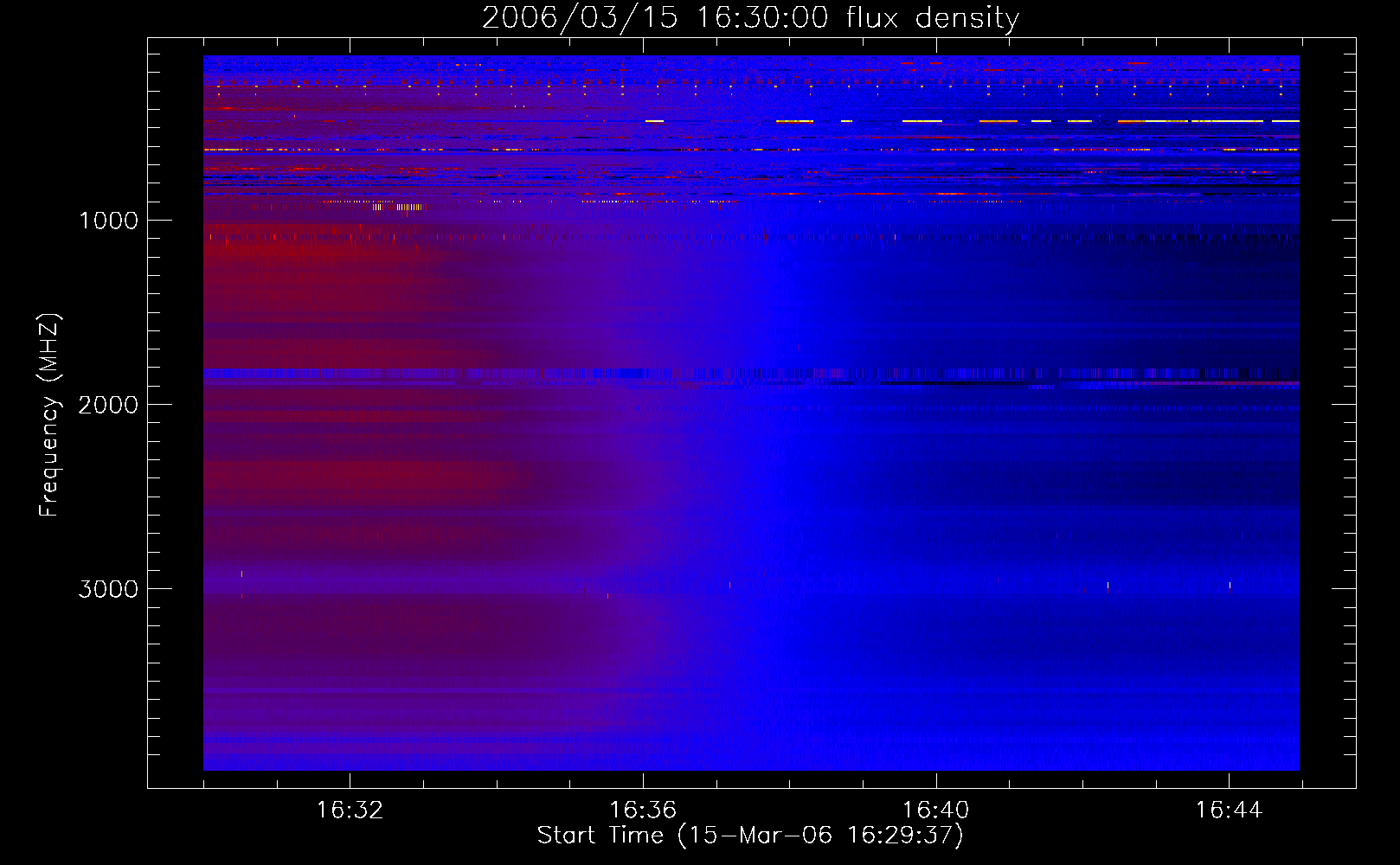
Task: Click the 1000 frequency tick label
Action: click(x=108, y=221)
